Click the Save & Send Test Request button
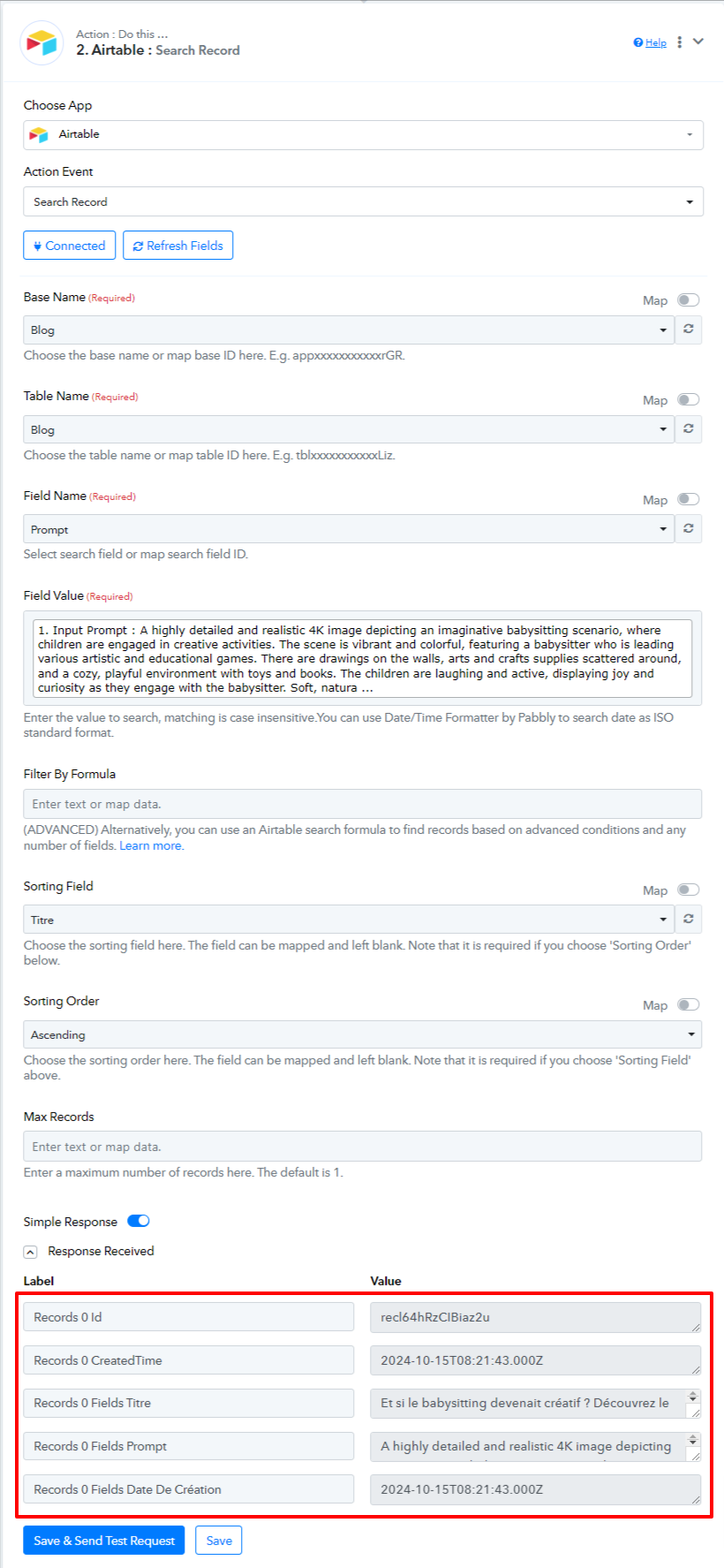The height and width of the screenshot is (1568, 724). 104,1541
